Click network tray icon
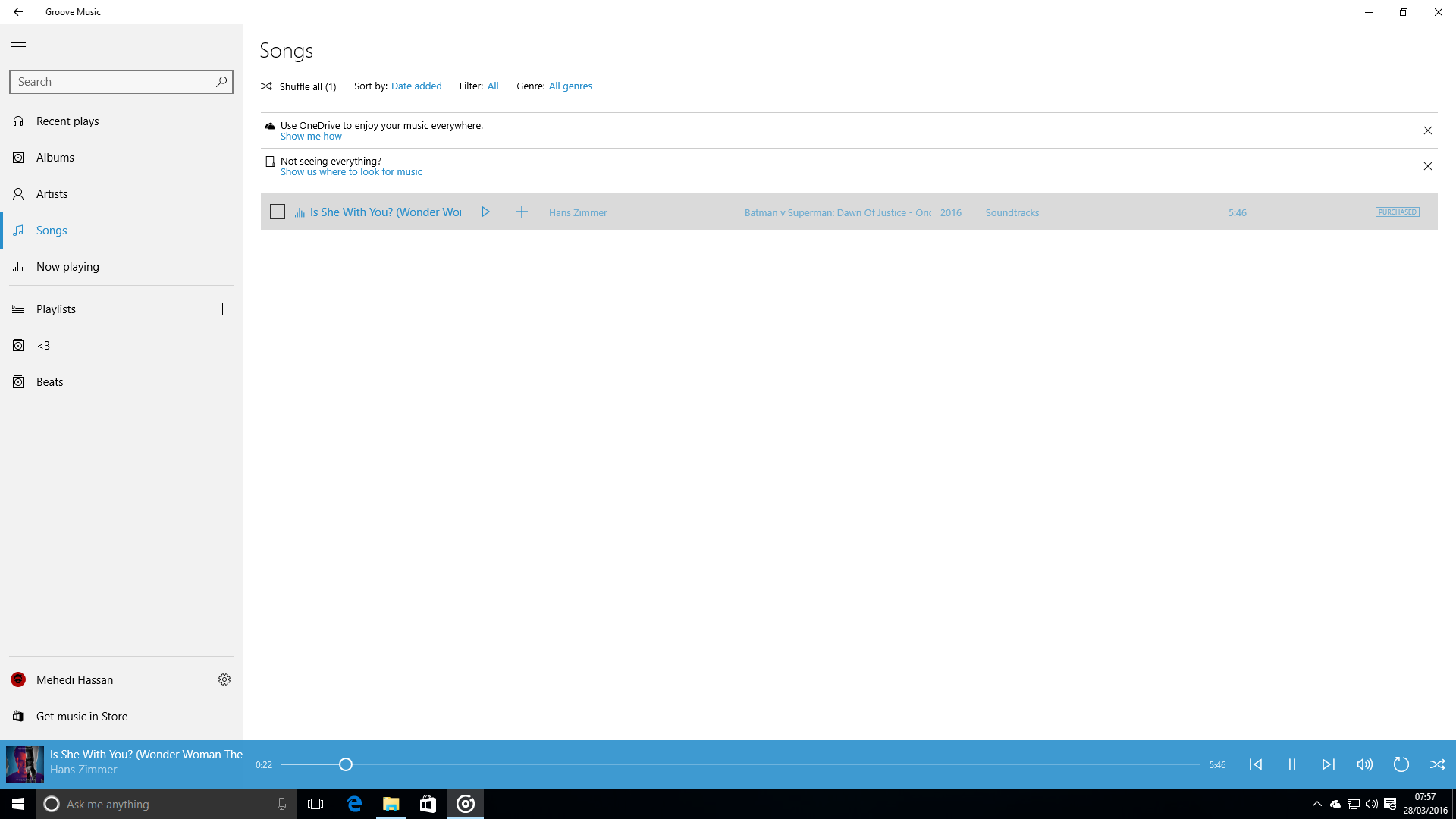1456x819 pixels. coord(1354,804)
